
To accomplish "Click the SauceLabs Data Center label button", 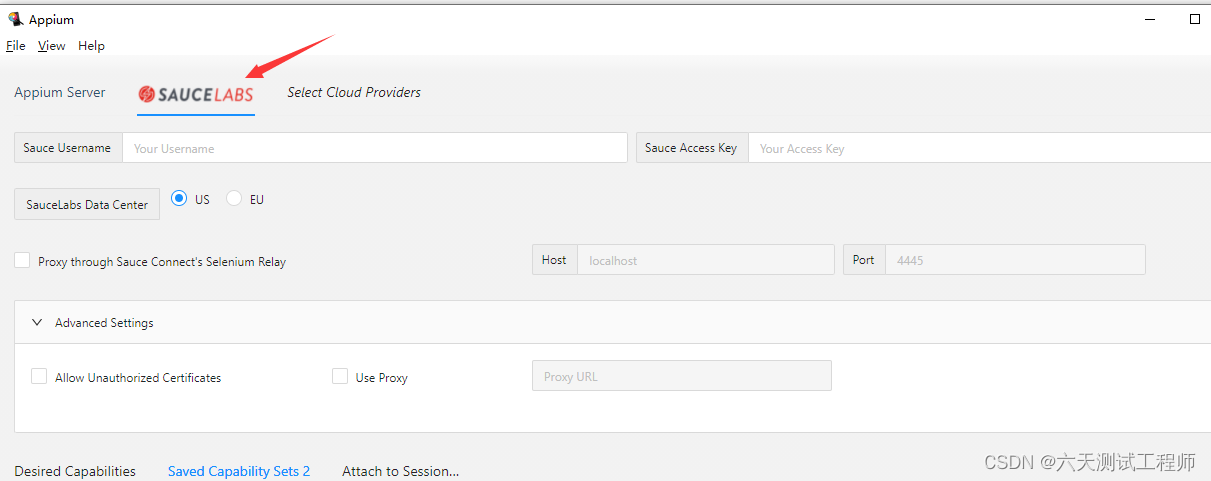I will [87, 204].
